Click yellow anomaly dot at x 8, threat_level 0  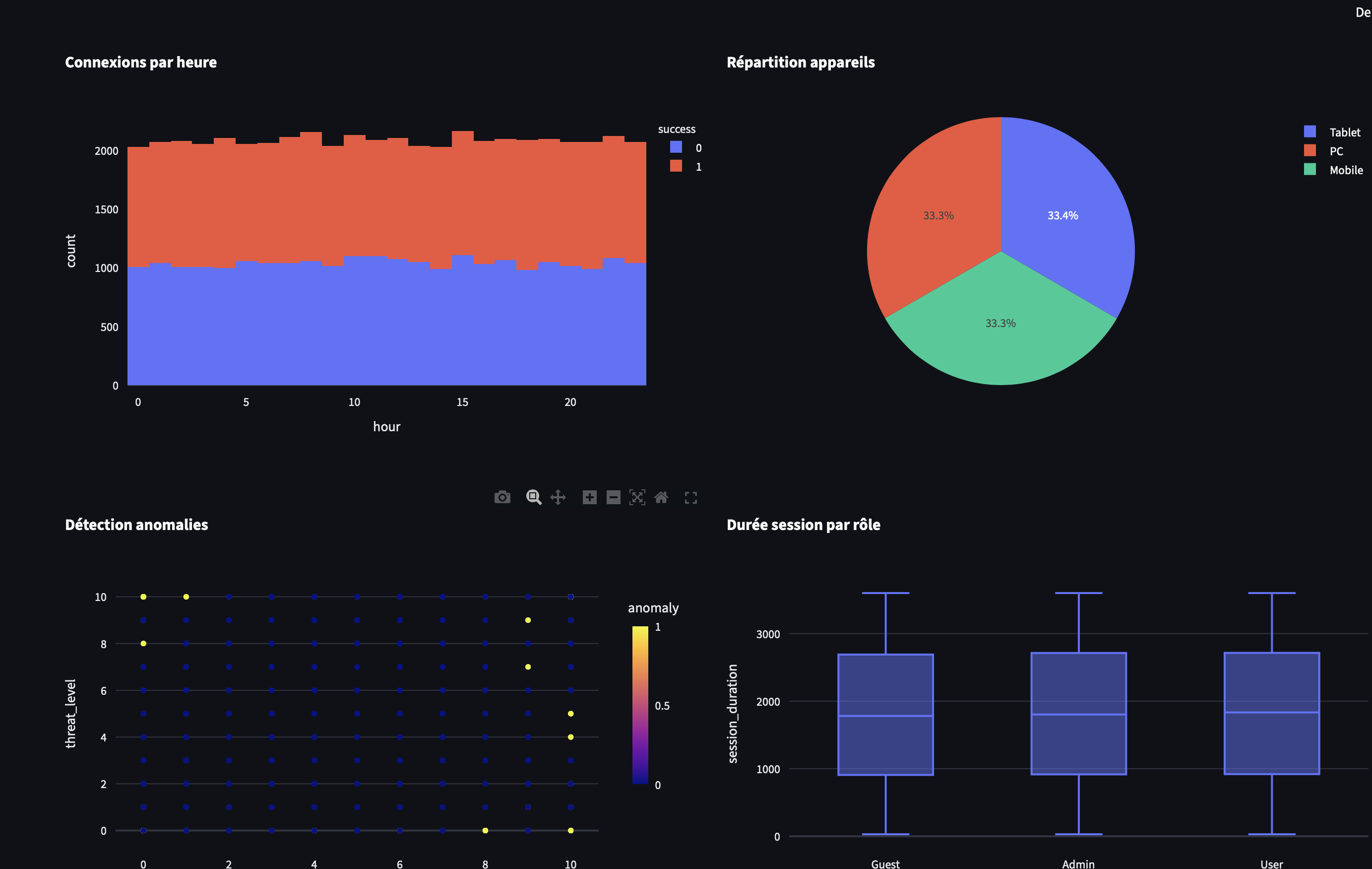point(486,831)
